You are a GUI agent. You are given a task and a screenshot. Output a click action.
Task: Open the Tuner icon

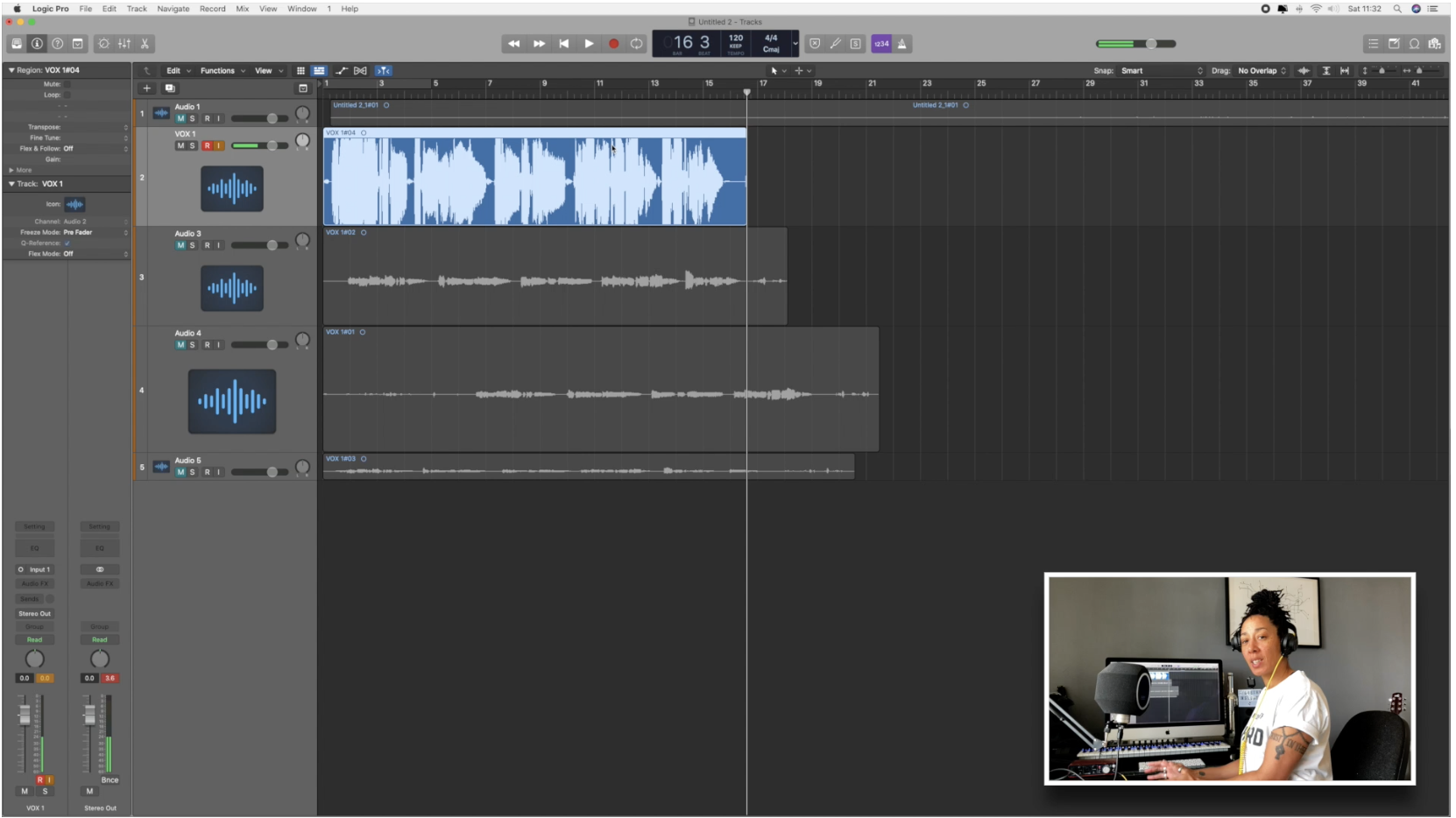[x=835, y=44]
